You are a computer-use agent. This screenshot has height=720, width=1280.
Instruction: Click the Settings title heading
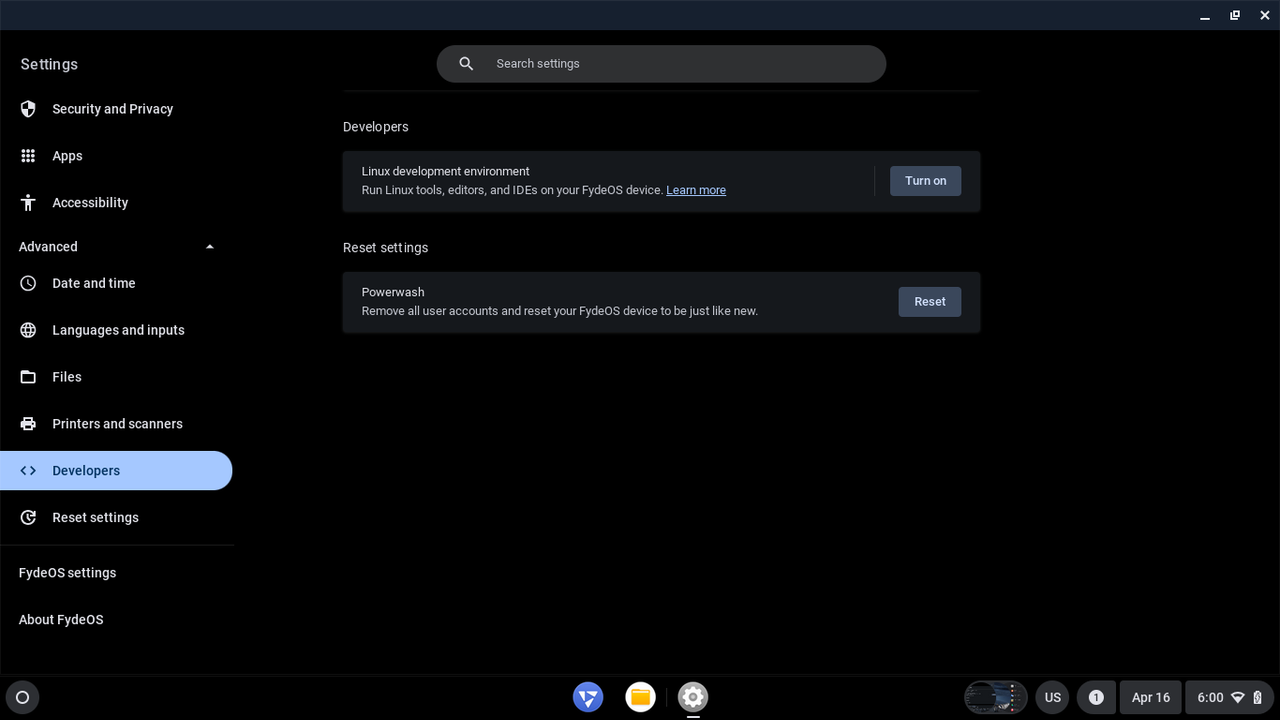point(49,64)
